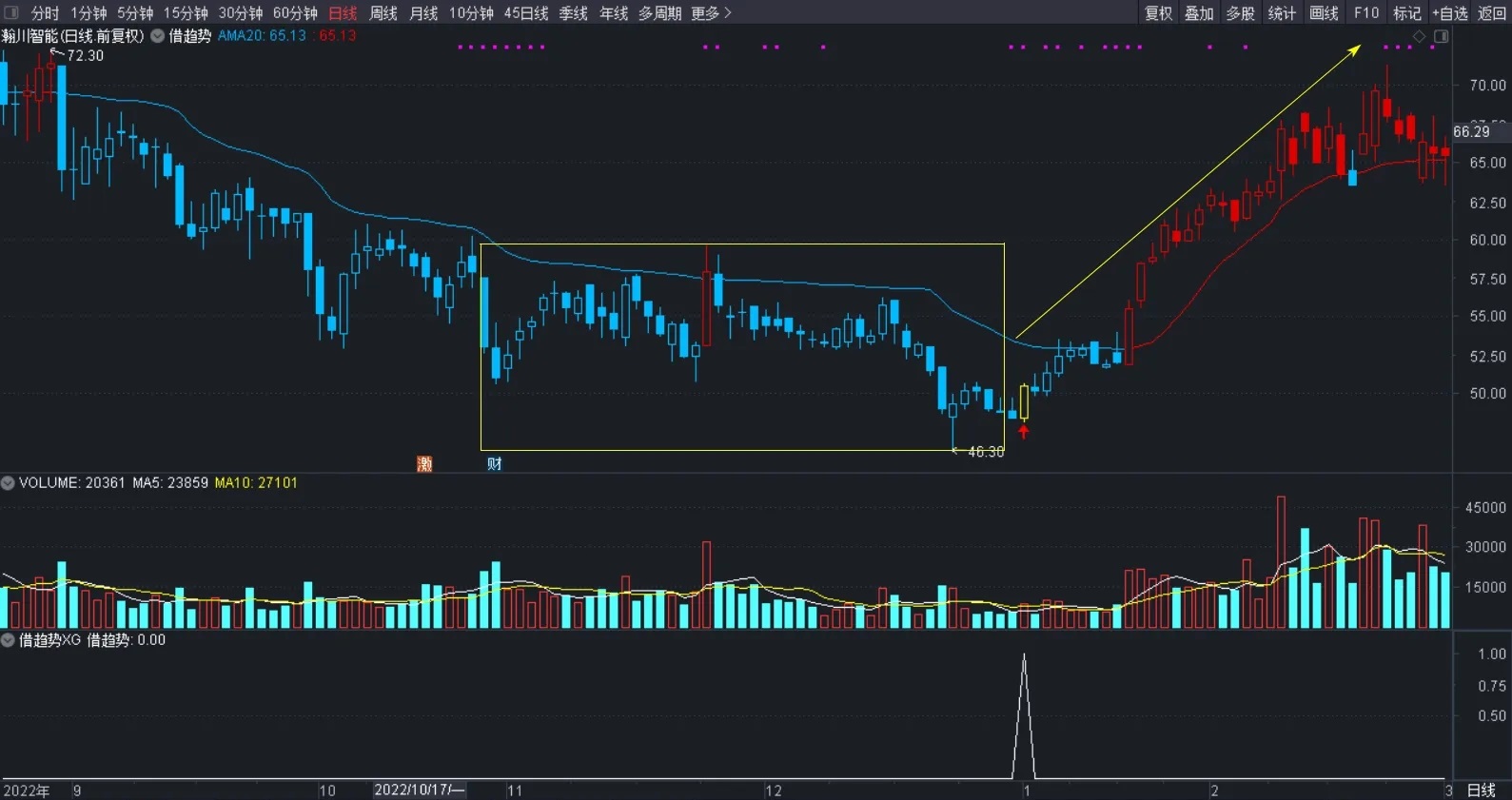Open the 借趋势 indicator round dropdown icon
Viewport: 1512px width, 800px height.
[x=158, y=36]
